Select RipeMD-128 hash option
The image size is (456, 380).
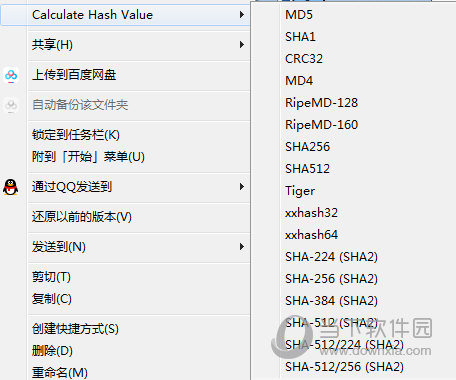point(353,103)
